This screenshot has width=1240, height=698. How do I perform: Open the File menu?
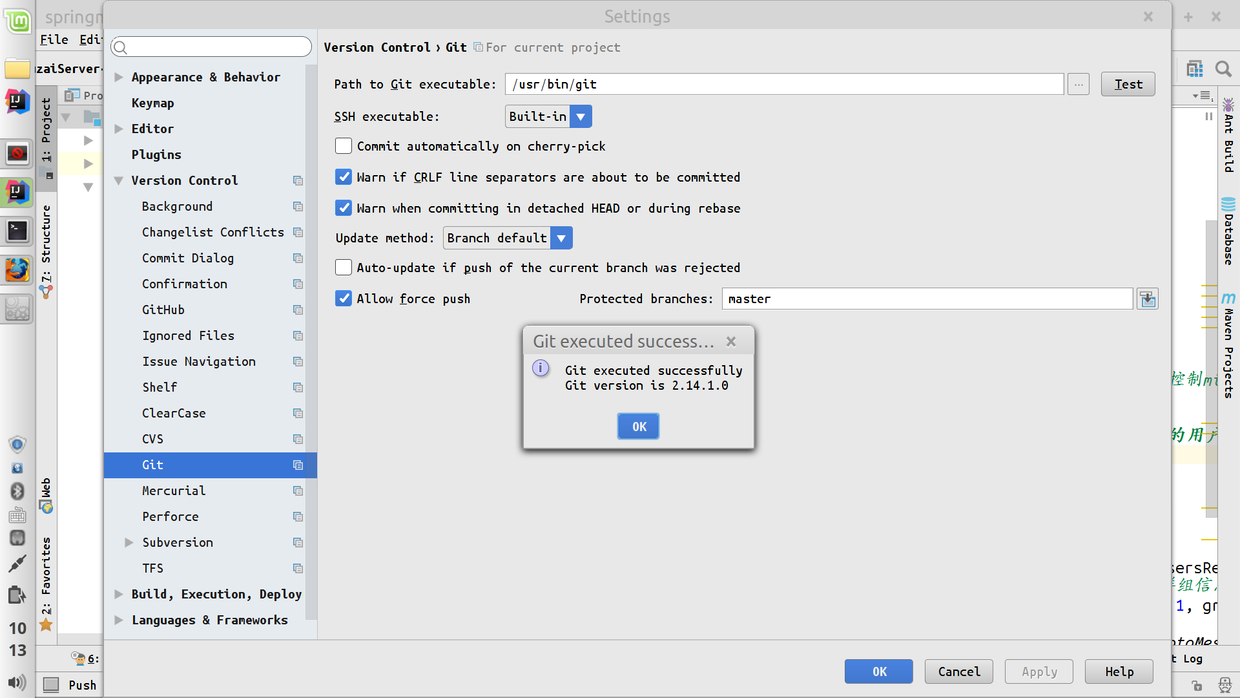(54, 39)
